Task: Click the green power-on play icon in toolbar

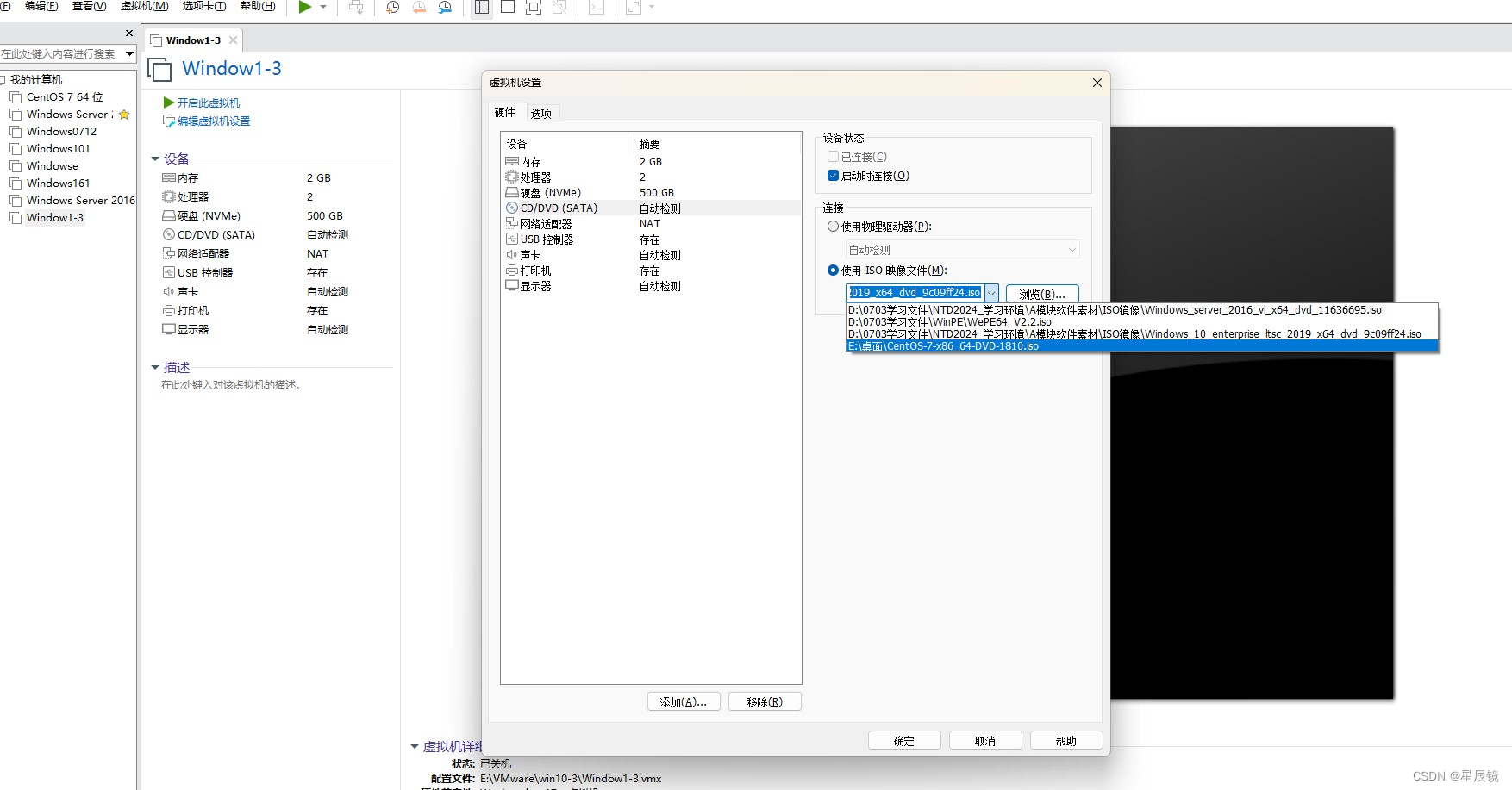Action: pyautogui.click(x=304, y=7)
